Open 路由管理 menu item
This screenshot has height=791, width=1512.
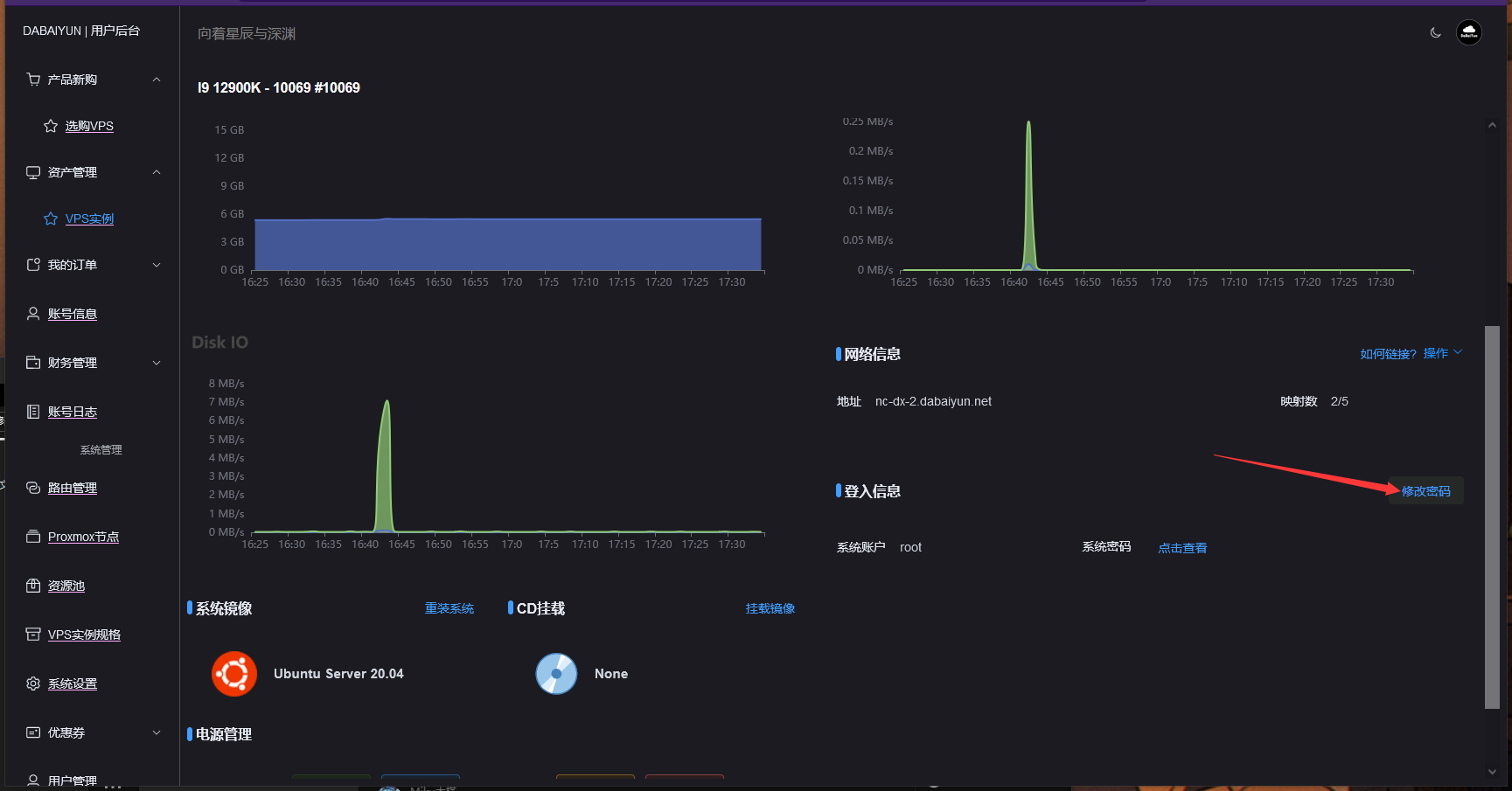(x=73, y=488)
